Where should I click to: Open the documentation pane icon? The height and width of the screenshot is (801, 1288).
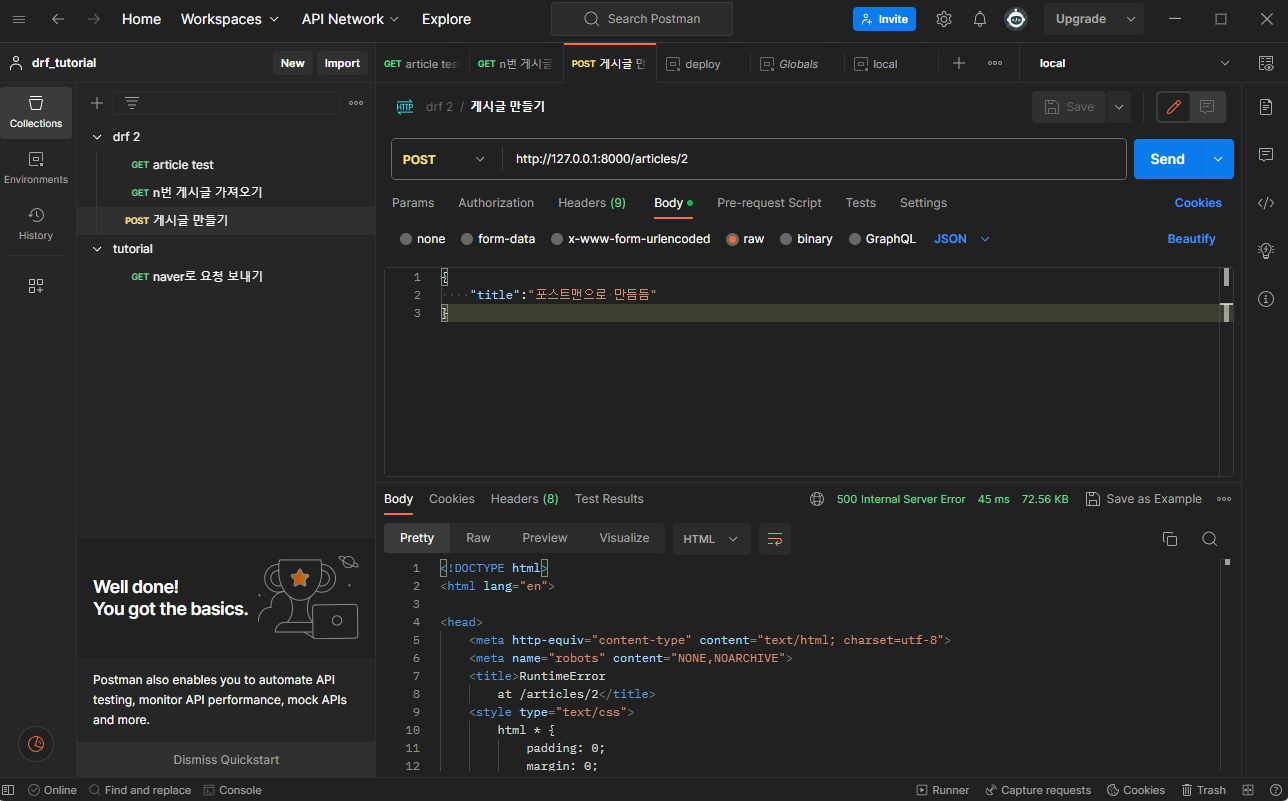[x=1266, y=107]
